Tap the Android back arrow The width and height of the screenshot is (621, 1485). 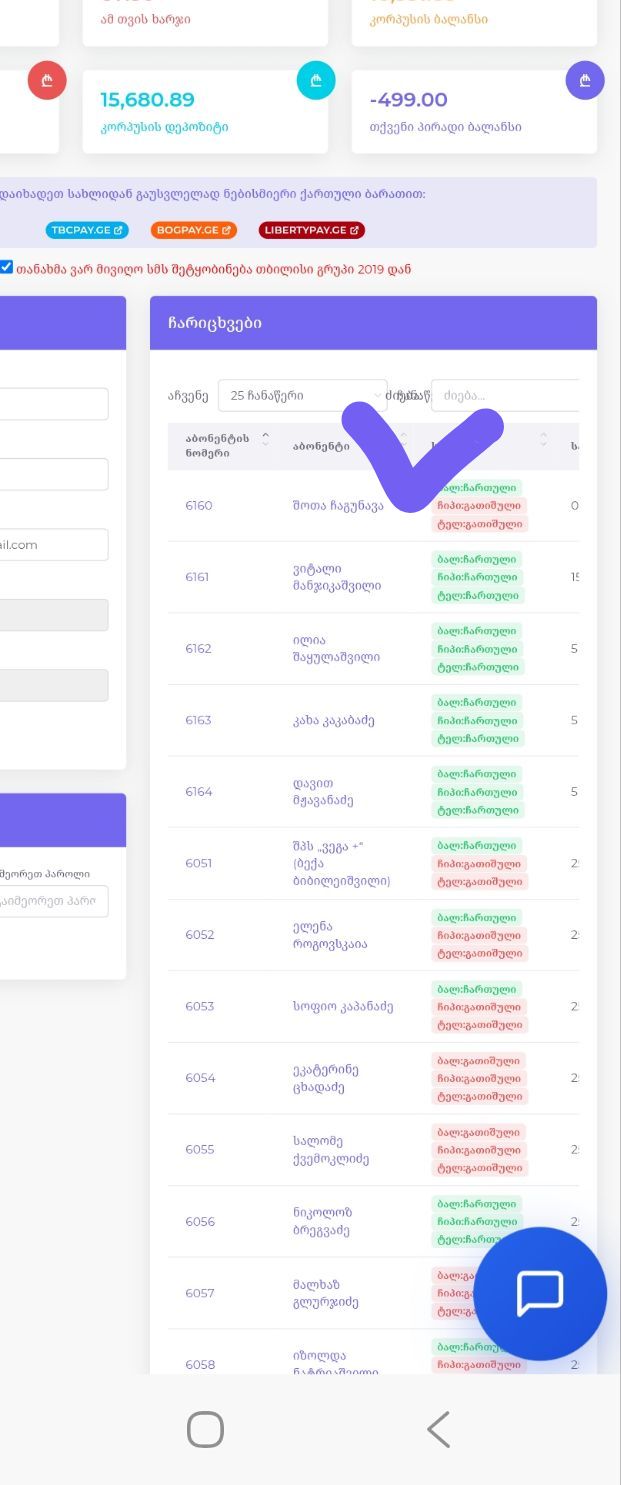tap(438, 1429)
